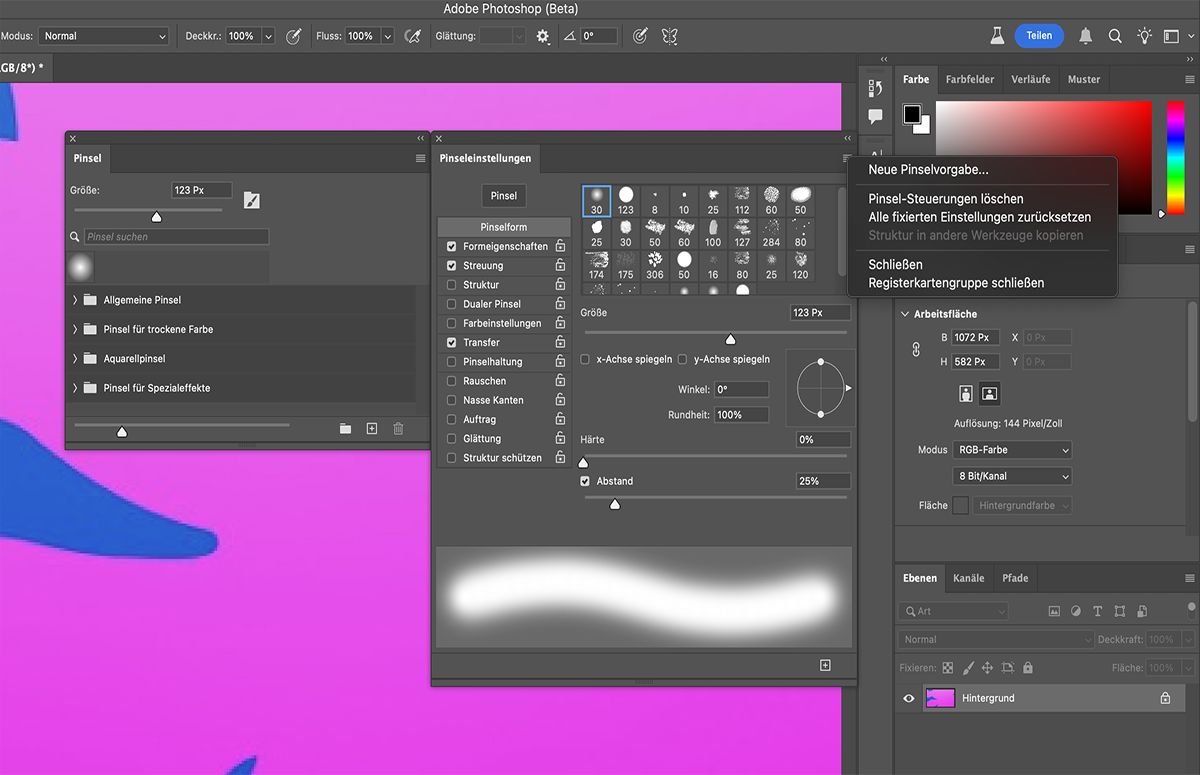Click the symmetry butterfly icon in options bar
This screenshot has height=775, width=1200.
(x=670, y=36)
